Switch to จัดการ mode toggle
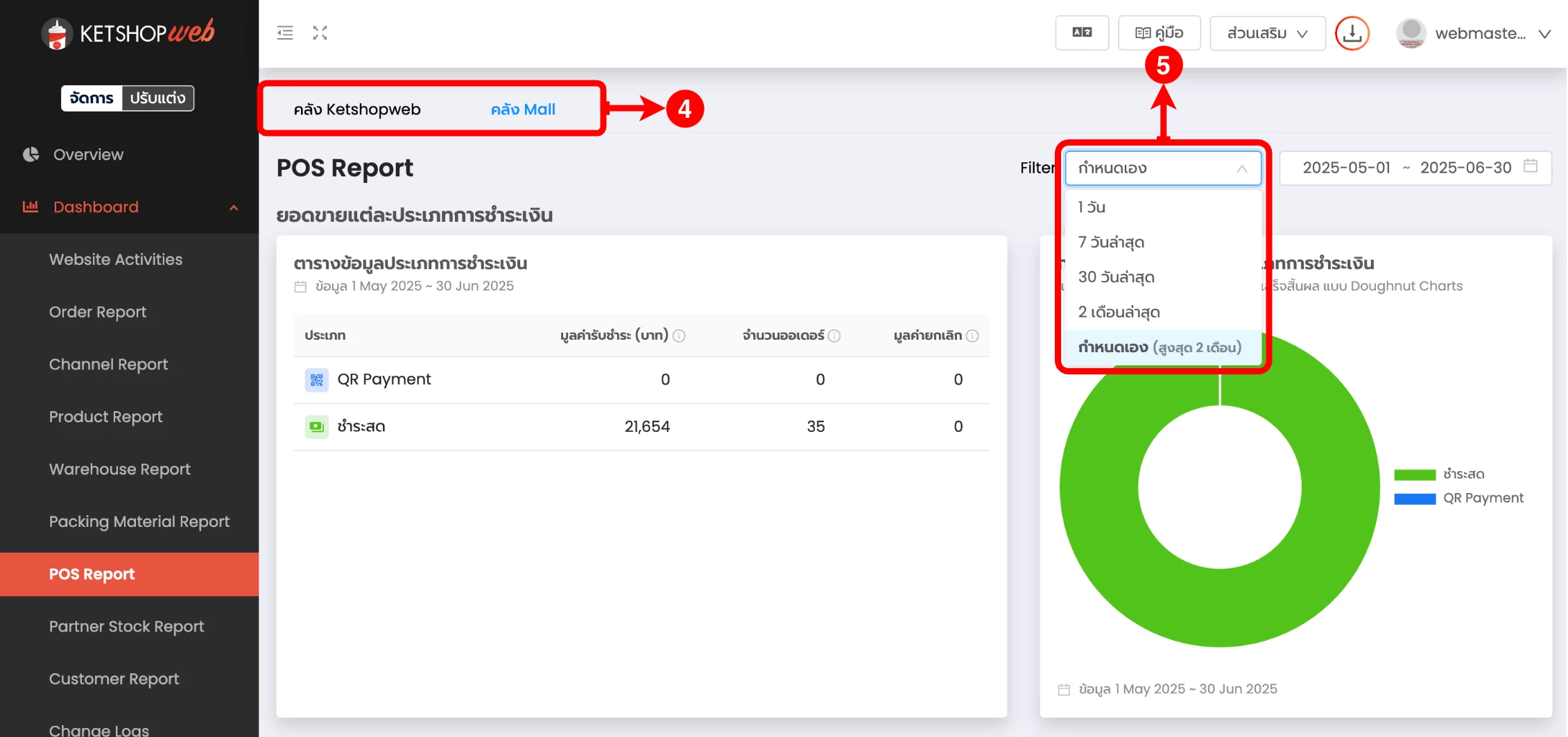 (92, 98)
